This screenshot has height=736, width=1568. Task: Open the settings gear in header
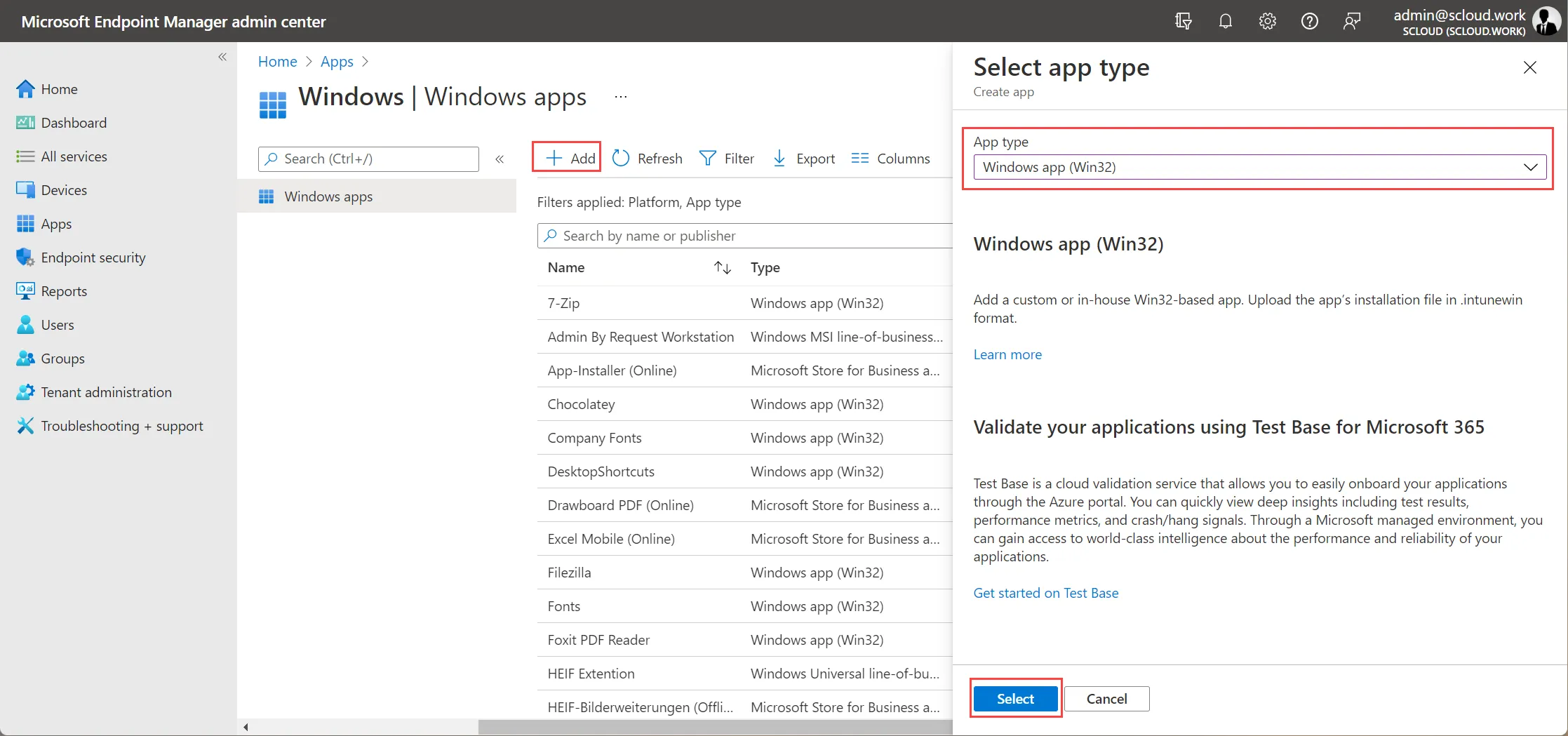click(1268, 21)
